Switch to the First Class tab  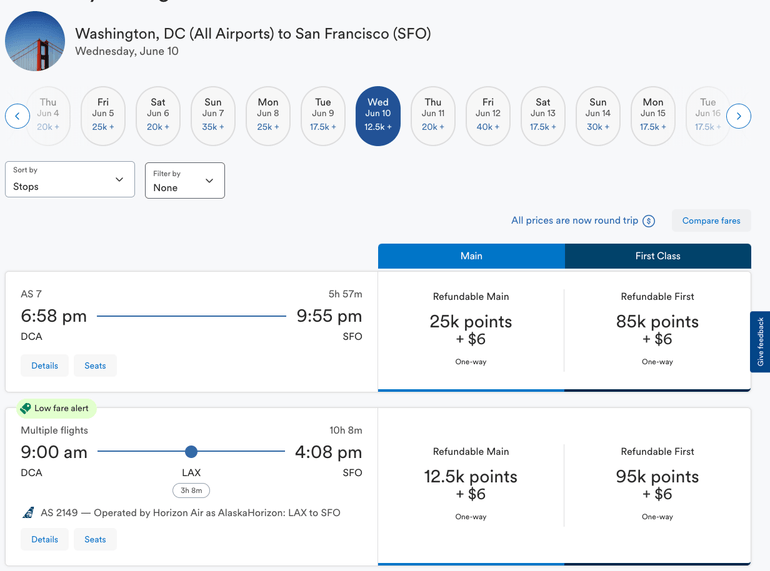point(657,256)
